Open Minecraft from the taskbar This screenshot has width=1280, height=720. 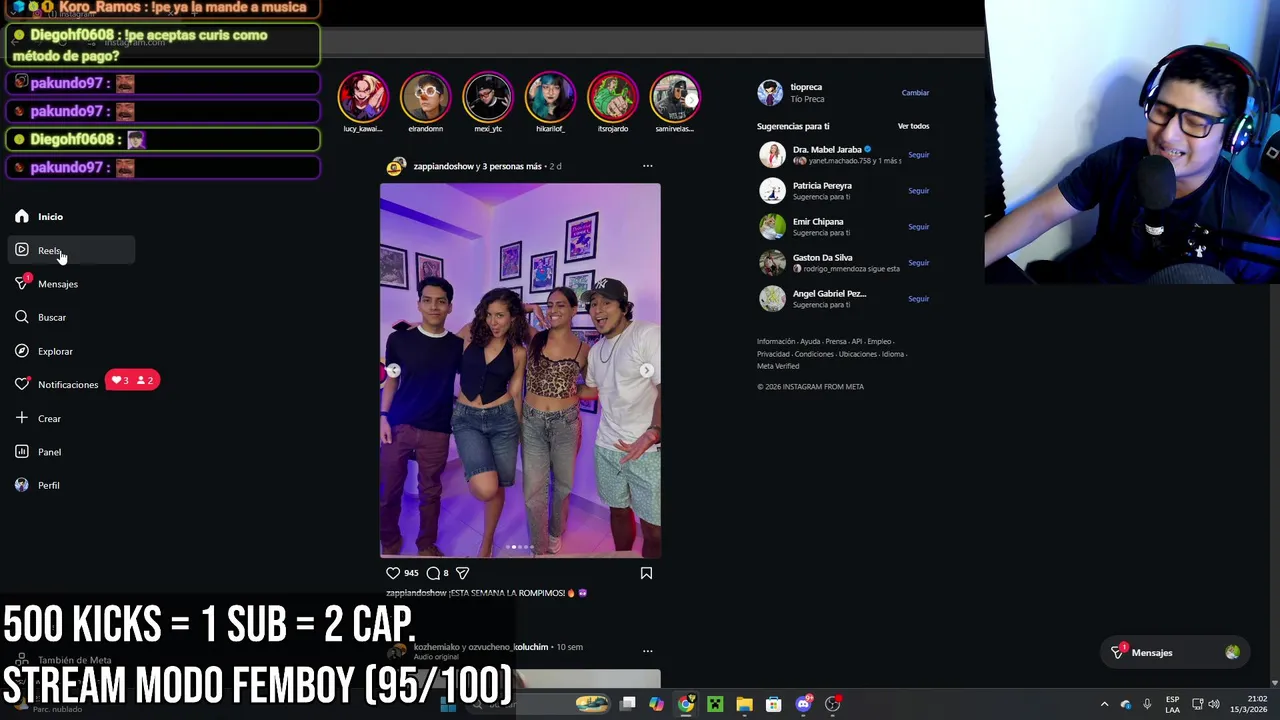tap(715, 704)
